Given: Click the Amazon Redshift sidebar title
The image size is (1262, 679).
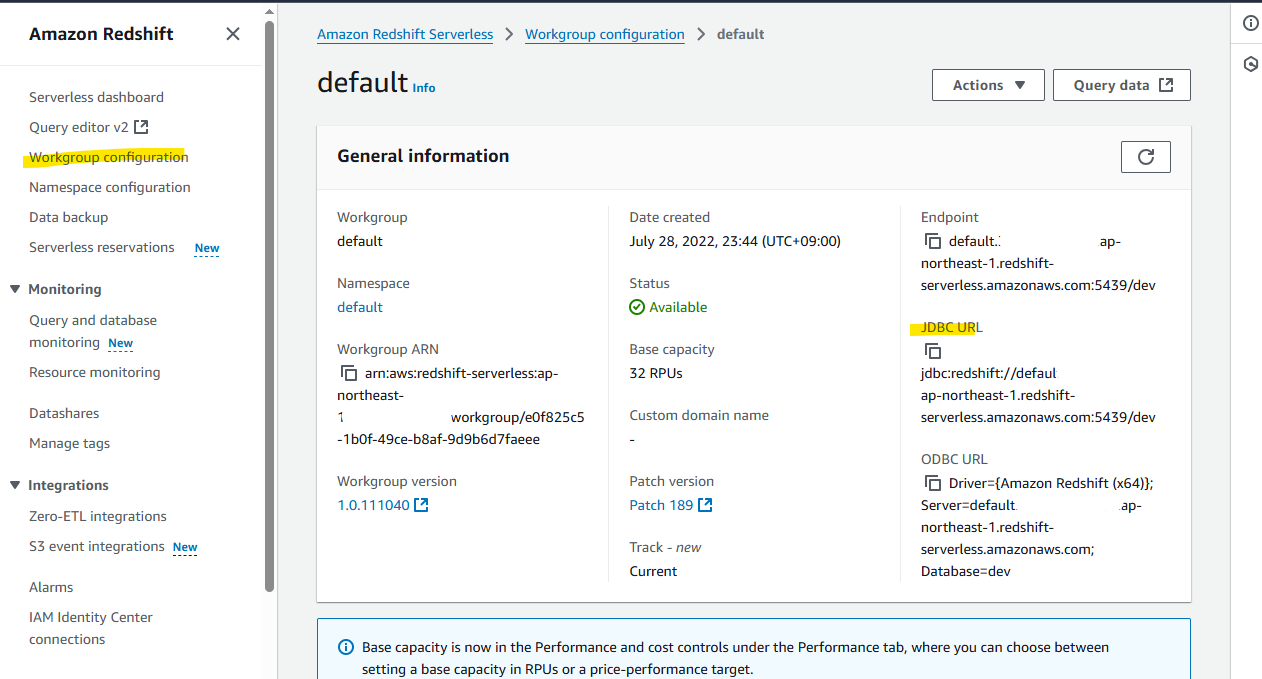Looking at the screenshot, I should click(101, 34).
